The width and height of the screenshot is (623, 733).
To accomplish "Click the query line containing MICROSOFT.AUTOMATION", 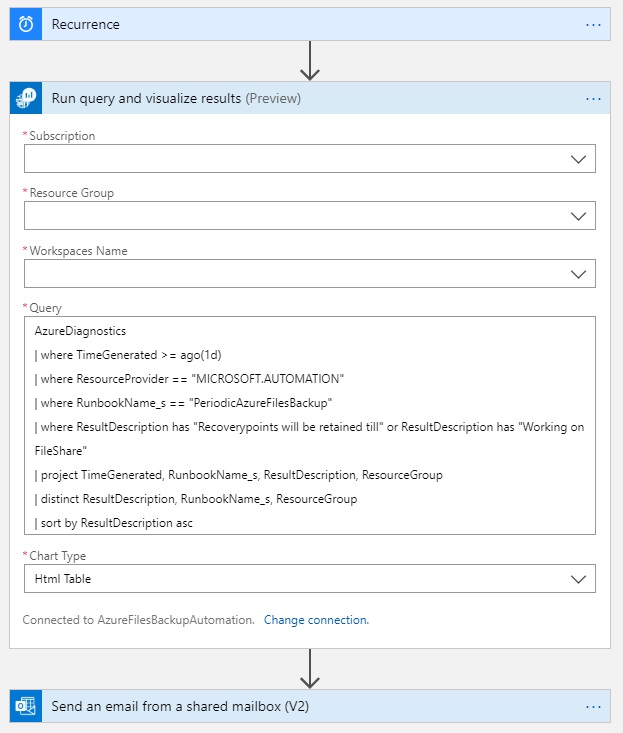I will [x=189, y=379].
